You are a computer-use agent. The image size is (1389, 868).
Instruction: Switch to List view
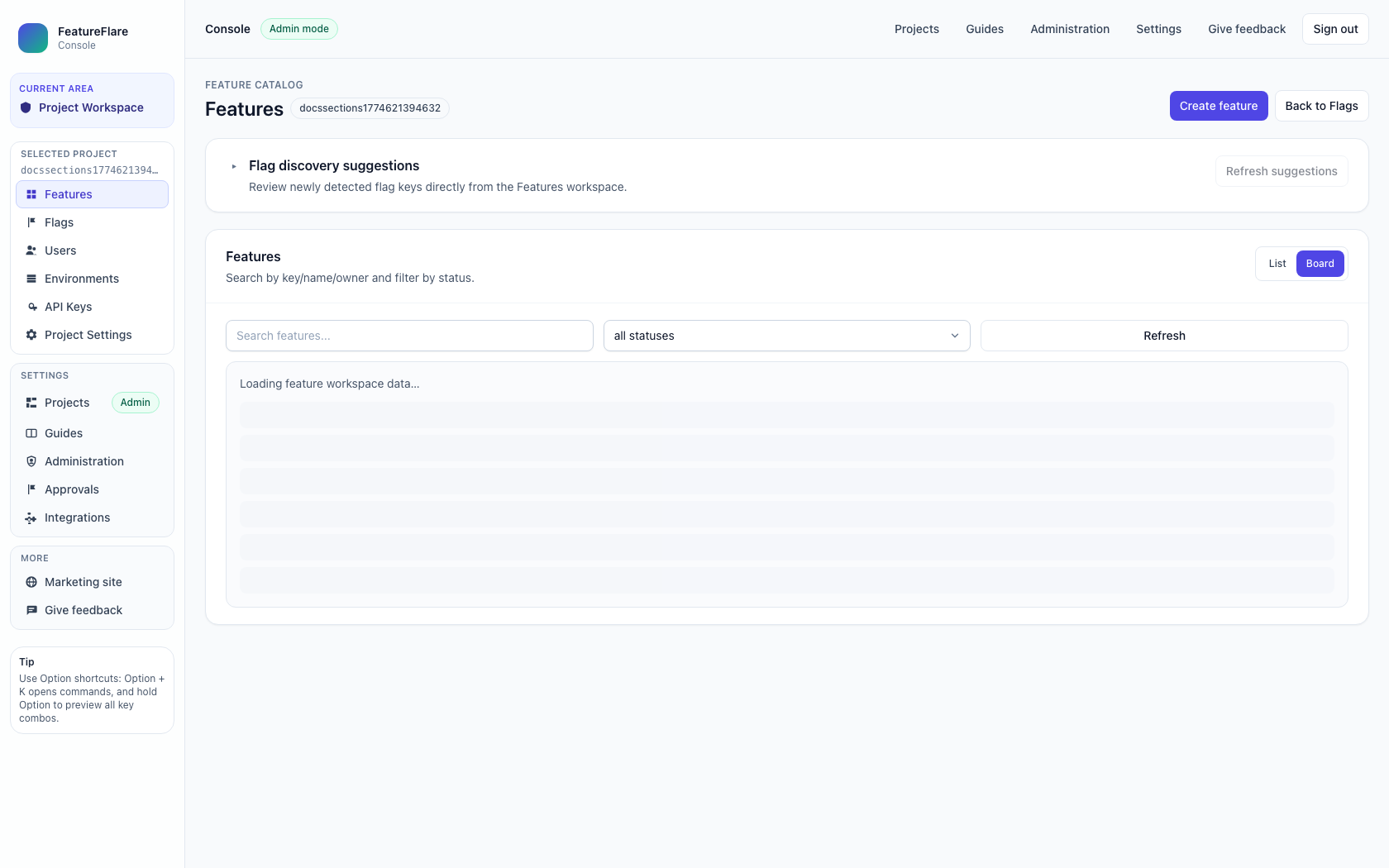pos(1277,264)
